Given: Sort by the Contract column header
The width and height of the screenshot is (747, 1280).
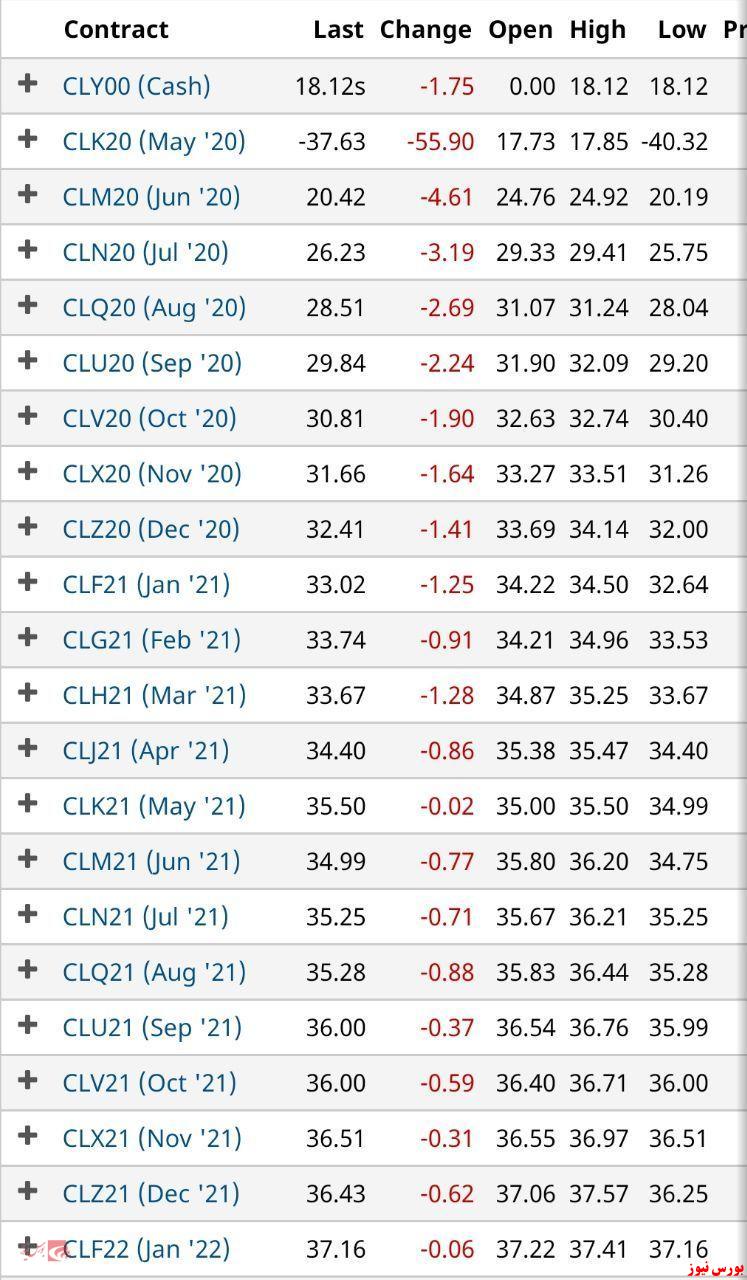Looking at the screenshot, I should pyautogui.click(x=116, y=29).
